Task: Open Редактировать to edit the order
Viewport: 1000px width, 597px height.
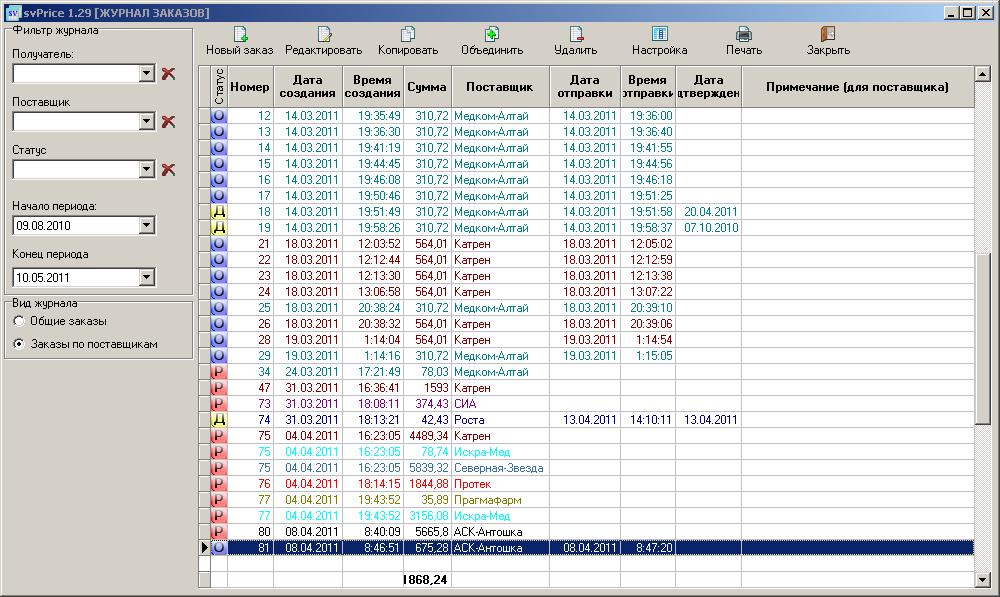Action: (323, 35)
